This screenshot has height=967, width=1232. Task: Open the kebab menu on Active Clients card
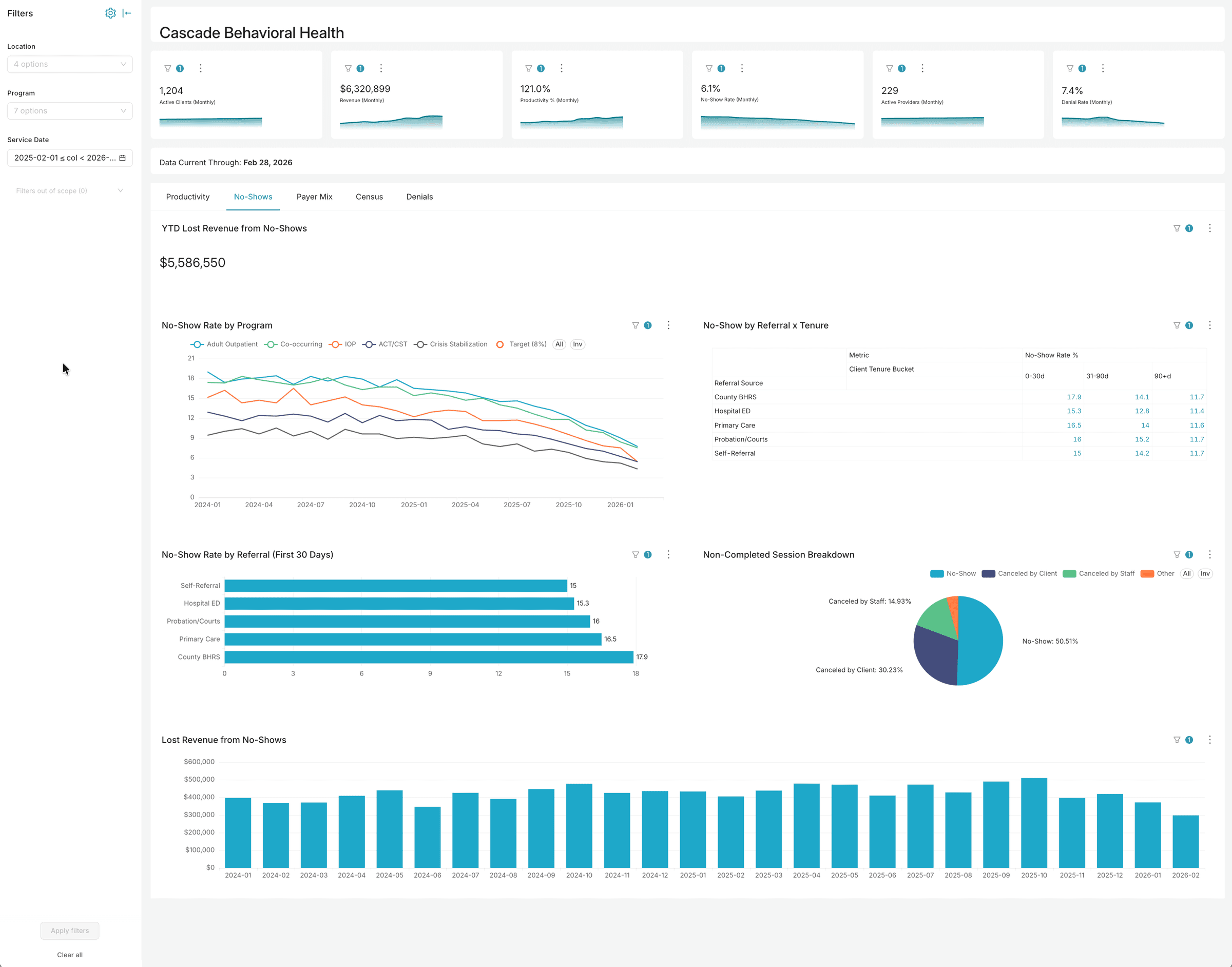(200, 68)
